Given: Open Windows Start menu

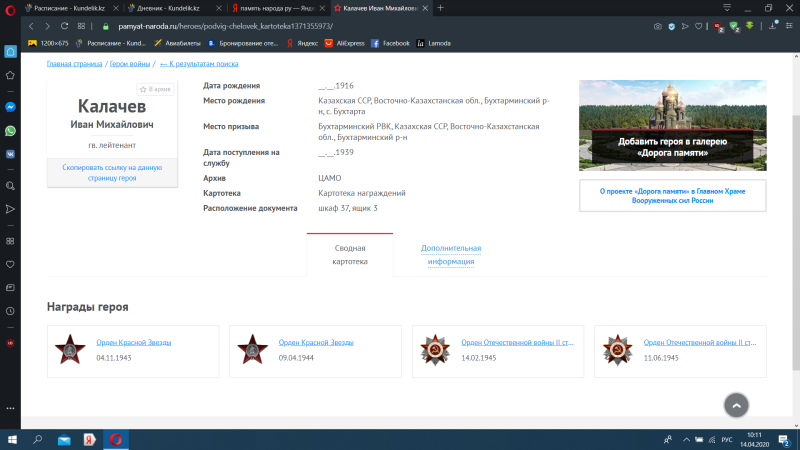Looking at the screenshot, I should tap(12, 439).
